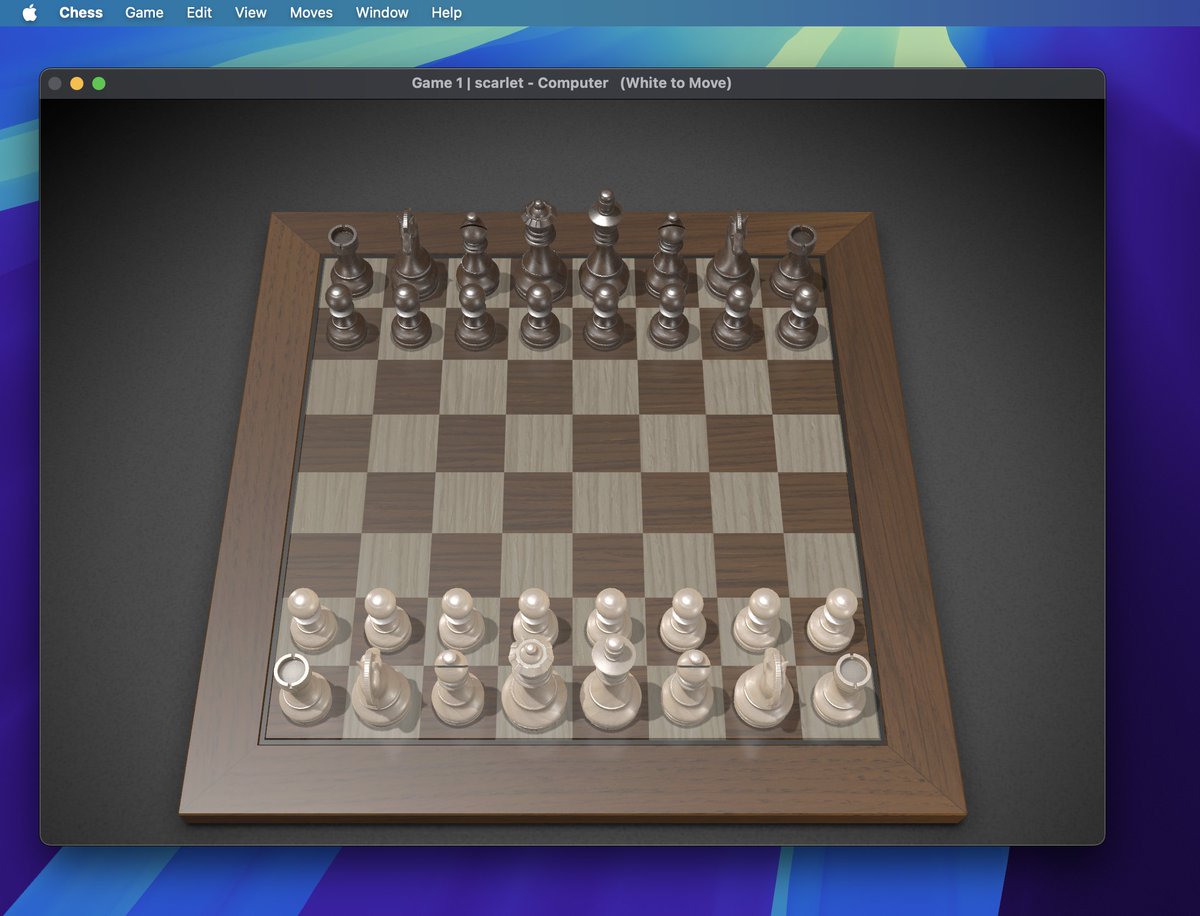Select the white knight on b1
1200x916 pixels.
click(380, 690)
